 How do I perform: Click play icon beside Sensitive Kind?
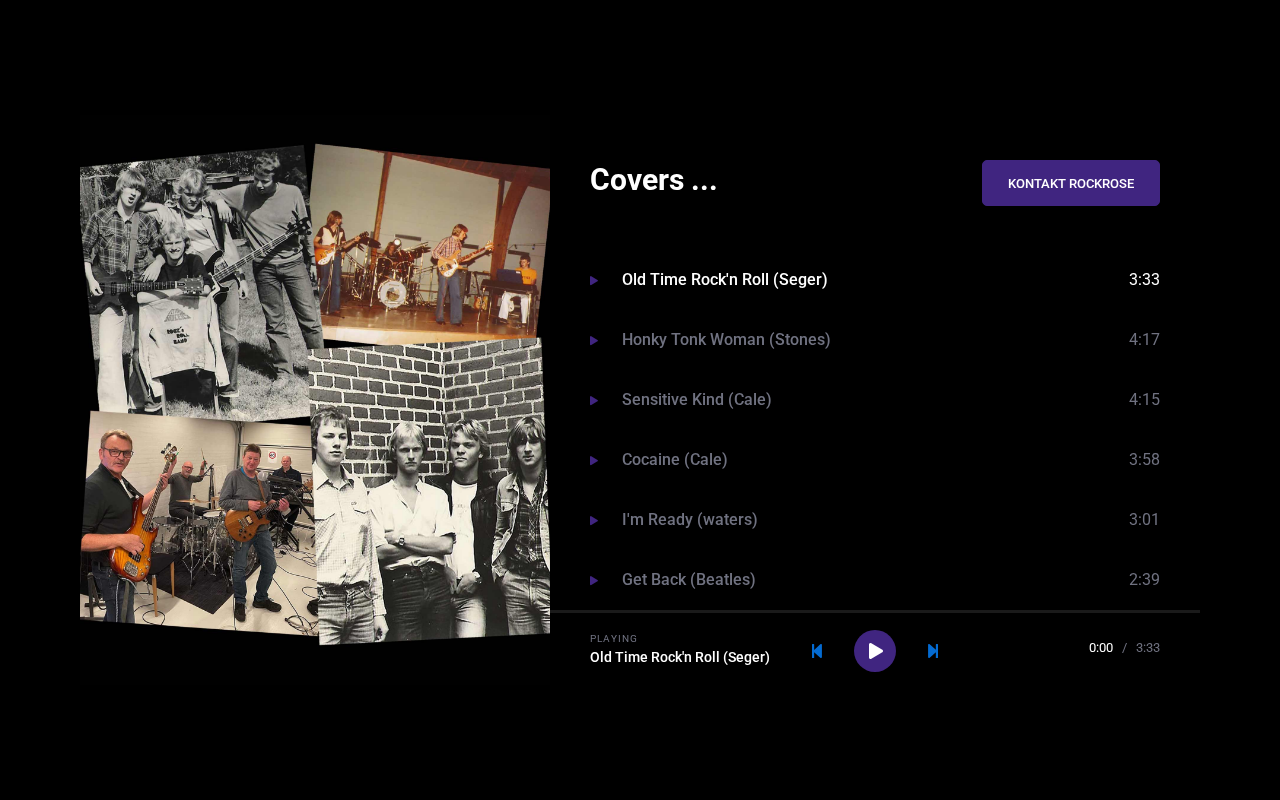click(594, 400)
